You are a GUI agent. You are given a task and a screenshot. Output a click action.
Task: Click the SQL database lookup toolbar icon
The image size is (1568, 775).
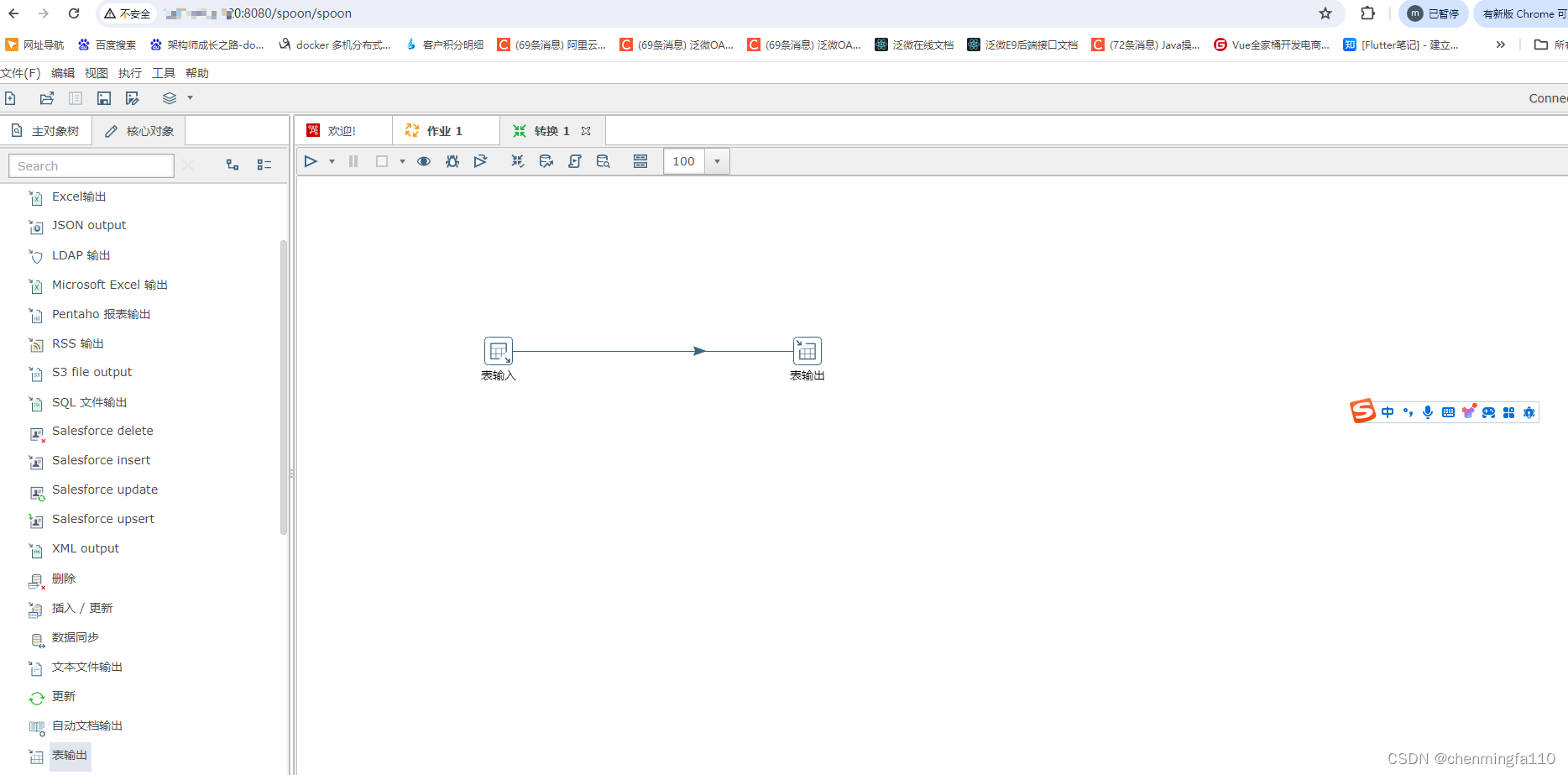(603, 160)
